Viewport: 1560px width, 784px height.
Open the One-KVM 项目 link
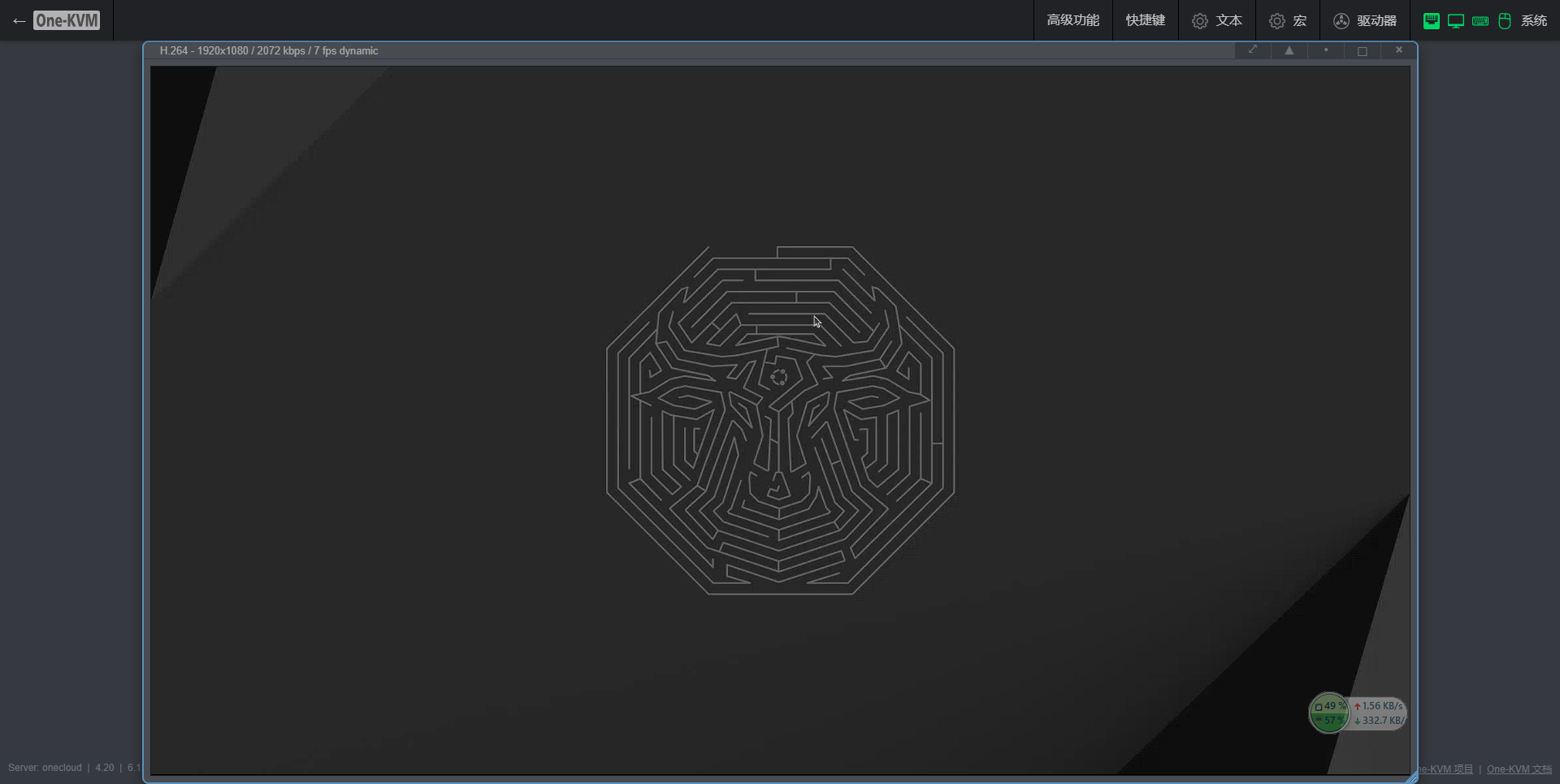coord(1447,769)
